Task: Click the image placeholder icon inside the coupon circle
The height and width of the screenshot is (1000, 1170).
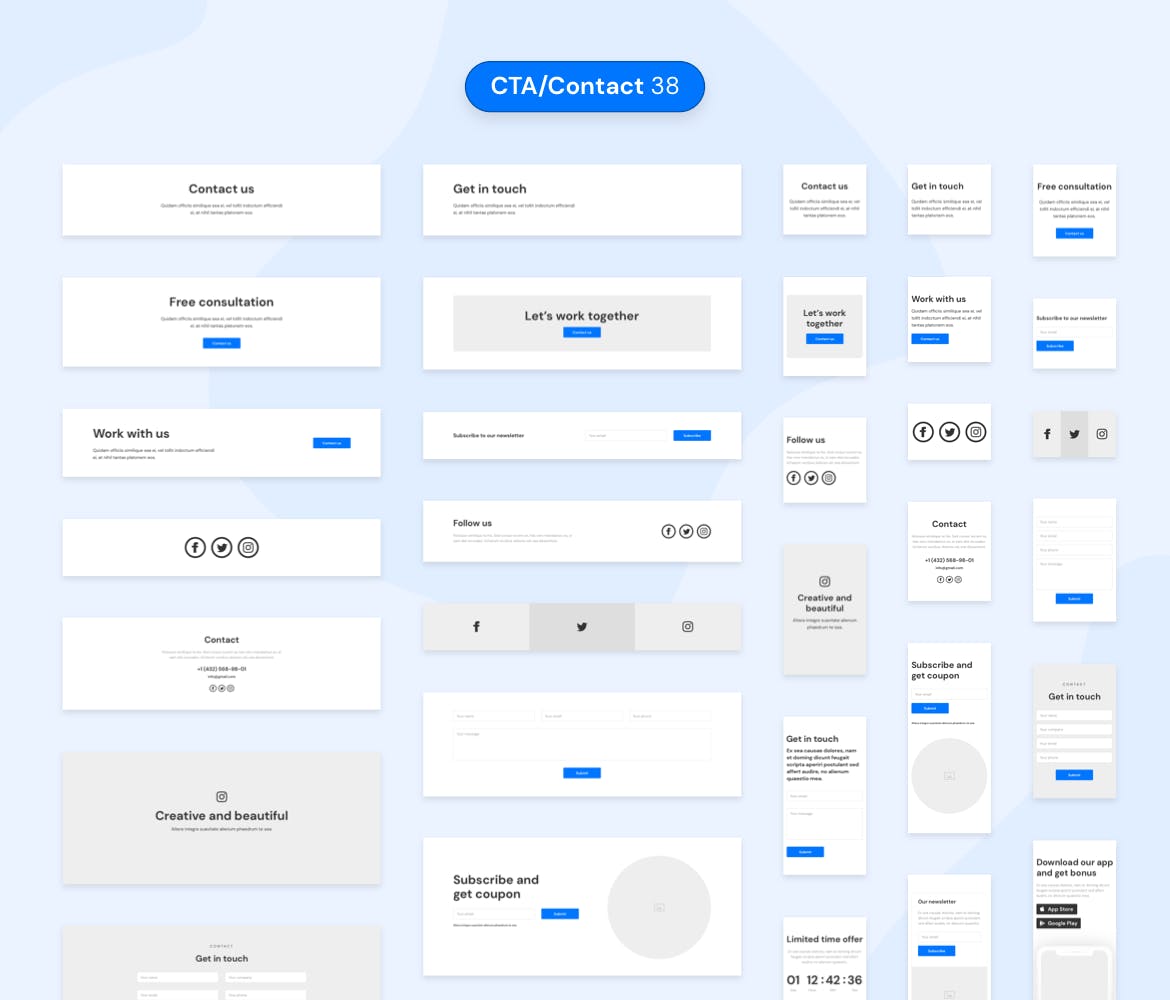Action: pos(659,906)
